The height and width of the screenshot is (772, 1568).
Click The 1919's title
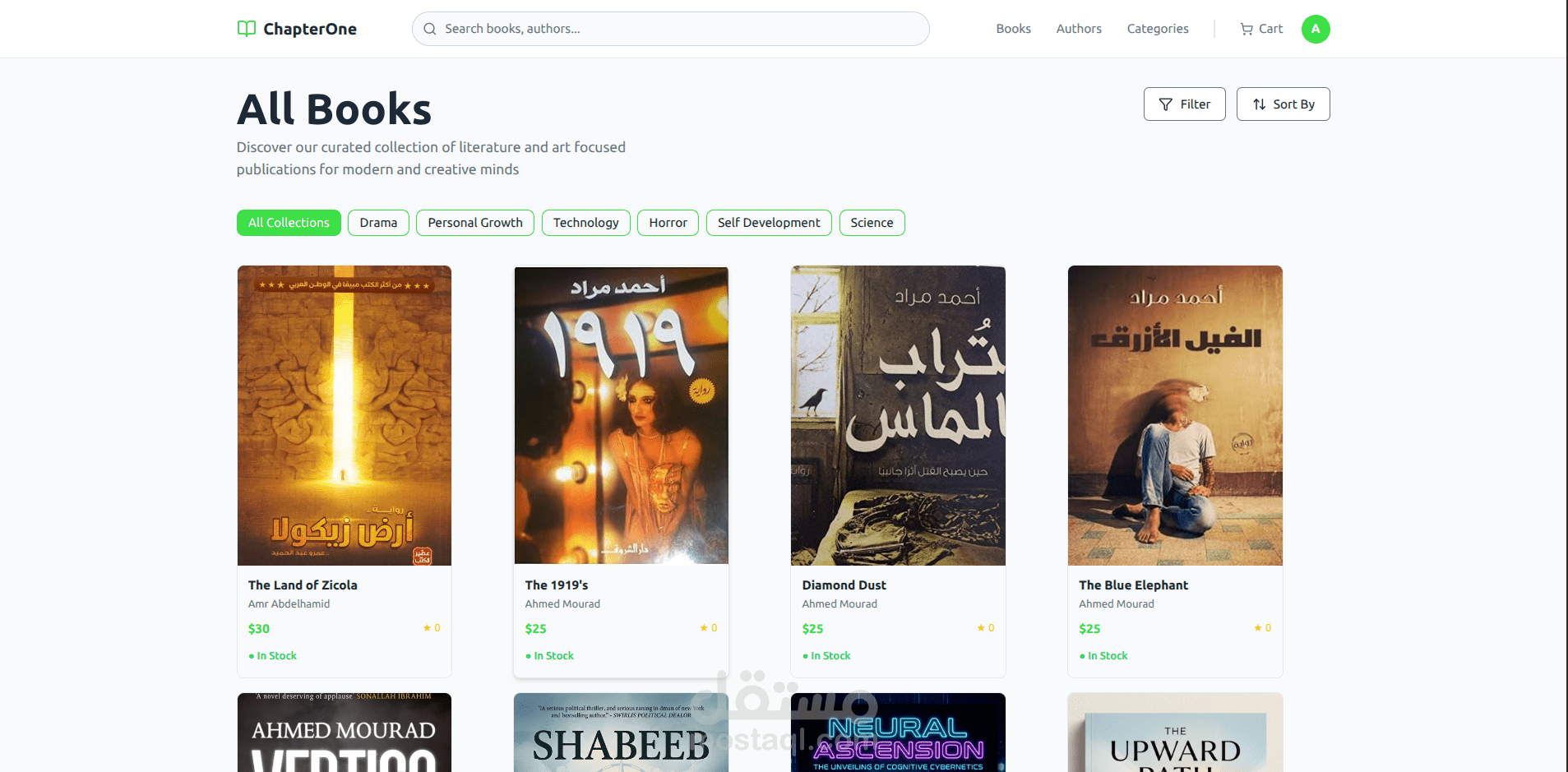coord(557,585)
